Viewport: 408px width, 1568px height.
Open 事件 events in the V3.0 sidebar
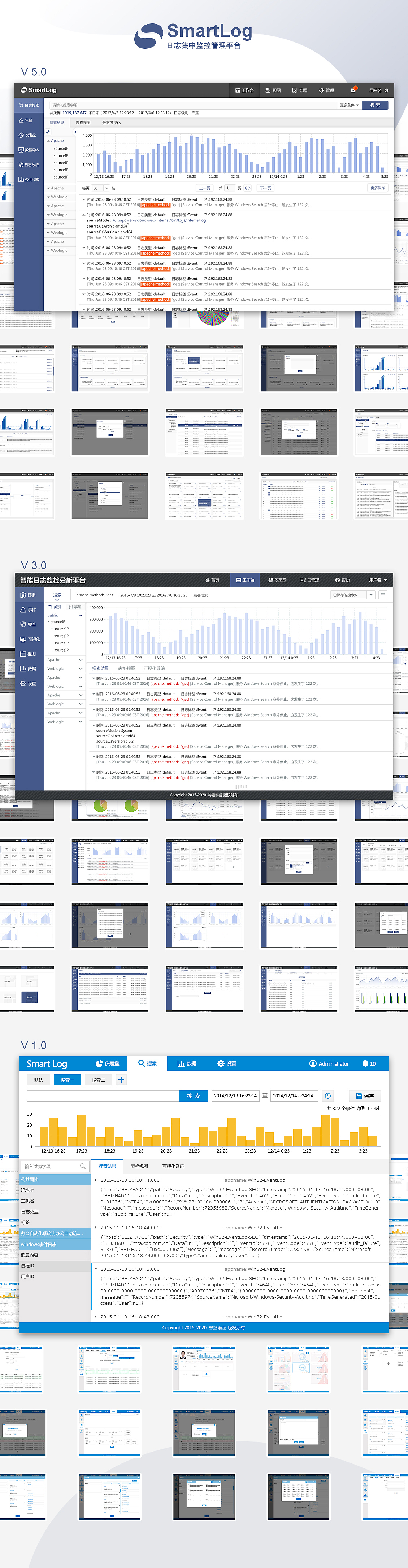(x=29, y=609)
